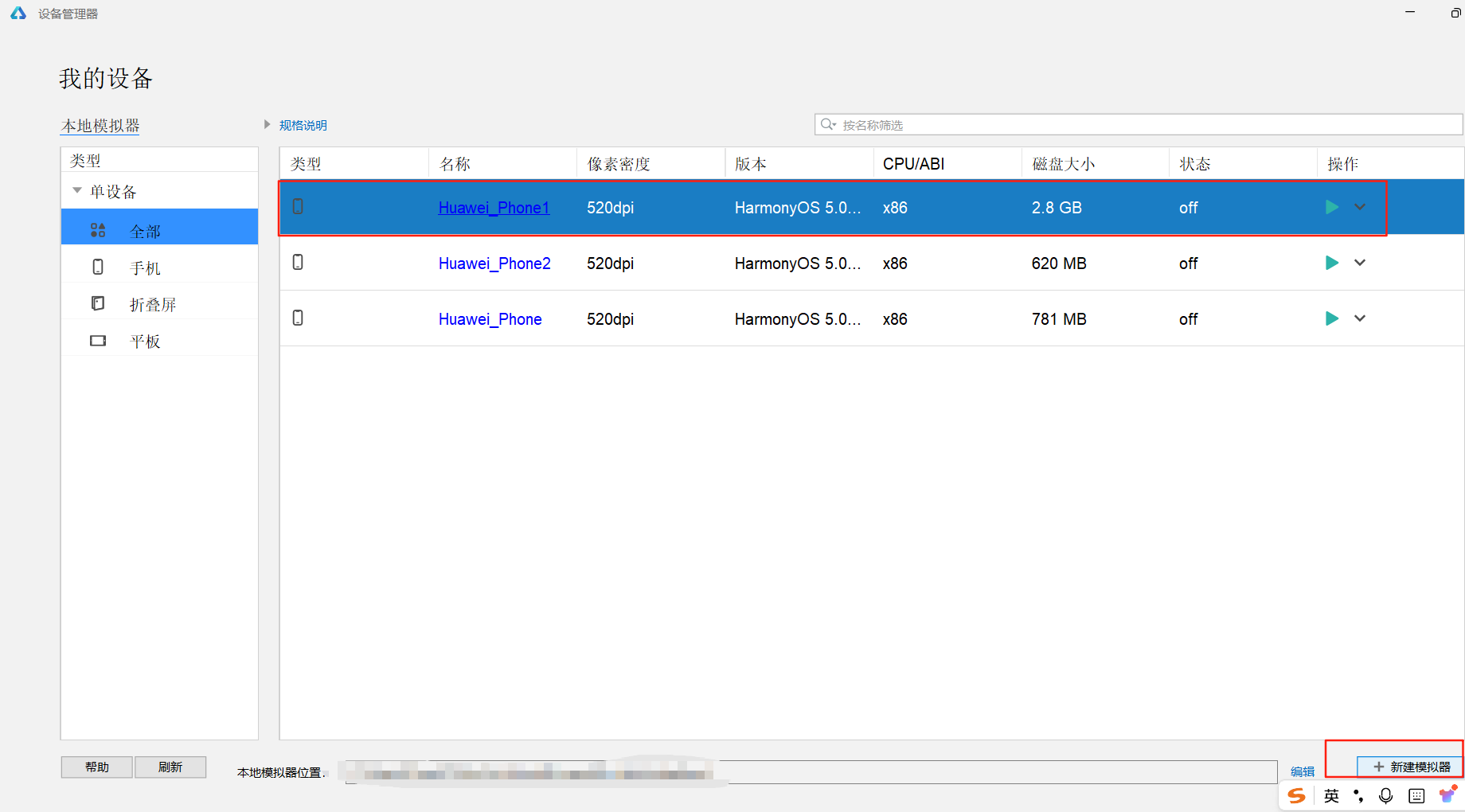Expand the 规格说明 disclosure triangle
1465x812 pixels.
[x=268, y=124]
